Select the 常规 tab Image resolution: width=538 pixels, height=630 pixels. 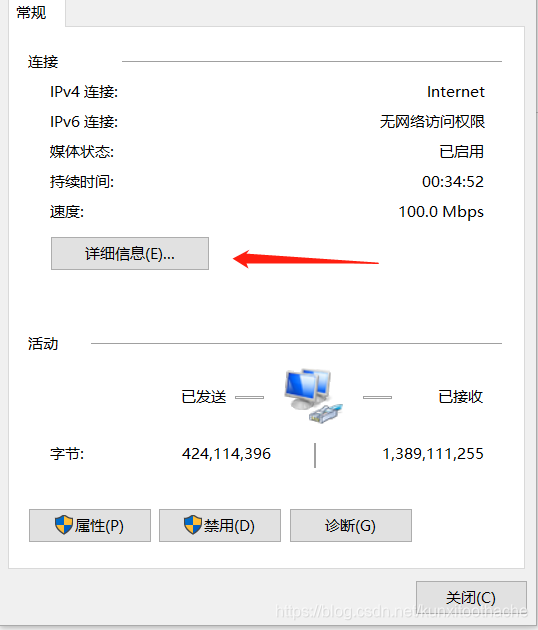[31, 13]
